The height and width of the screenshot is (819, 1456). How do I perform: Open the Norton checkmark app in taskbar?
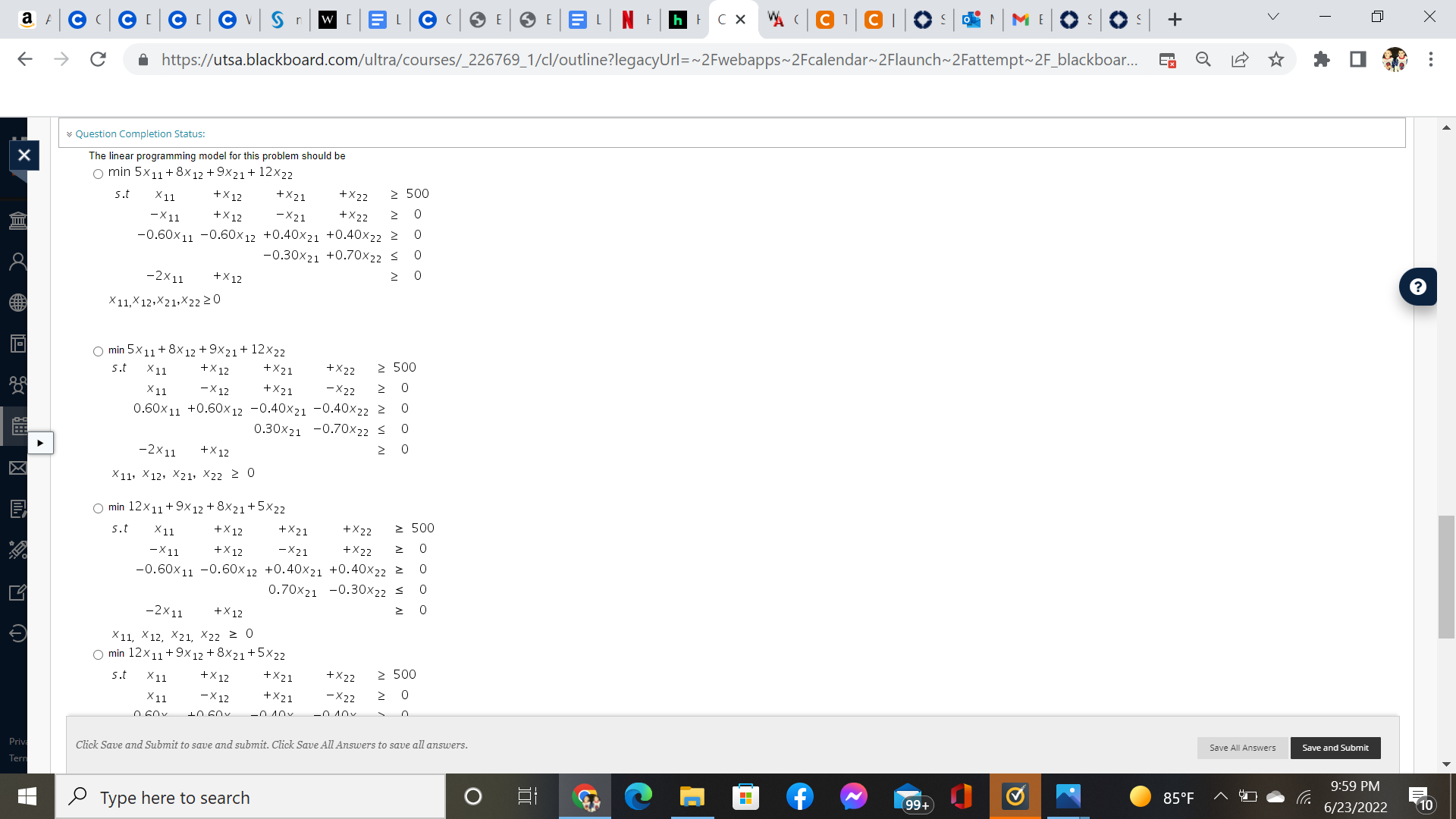click(1015, 796)
